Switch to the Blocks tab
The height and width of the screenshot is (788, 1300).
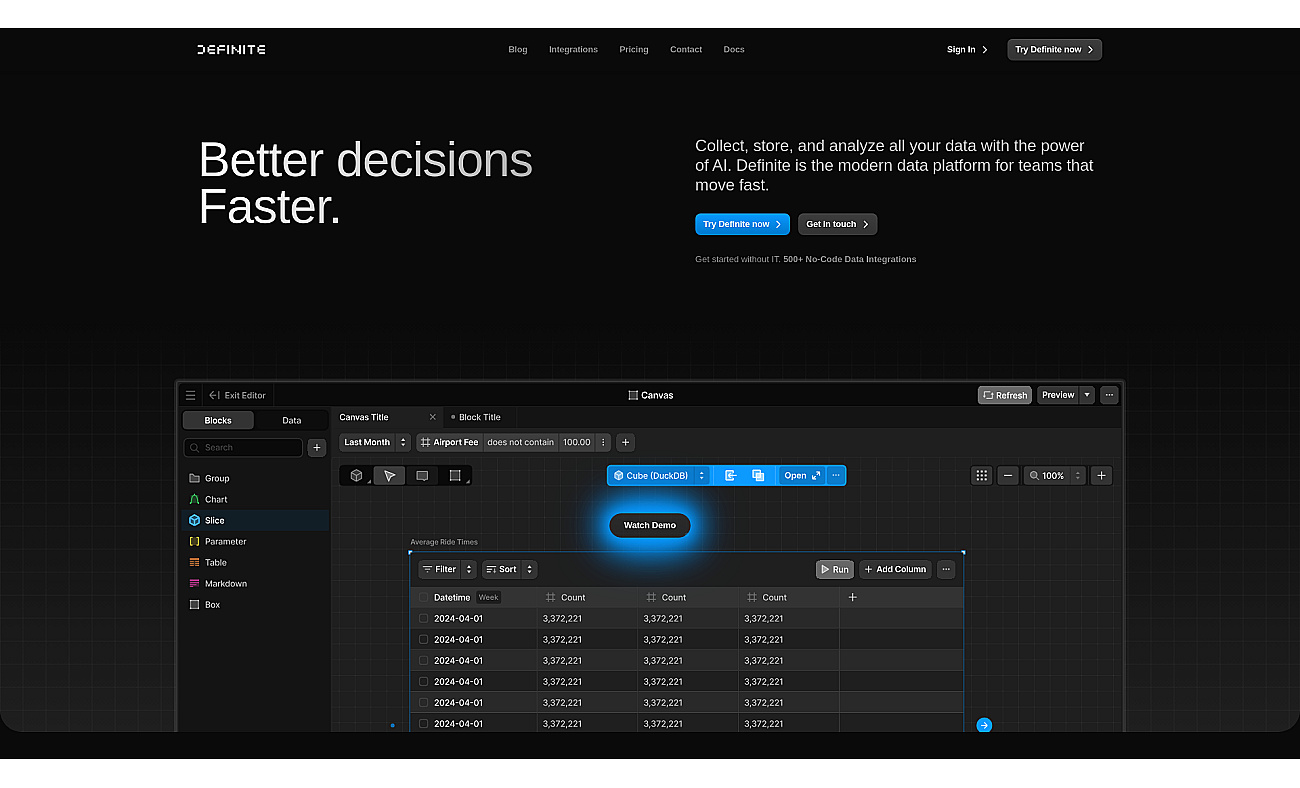coord(218,420)
